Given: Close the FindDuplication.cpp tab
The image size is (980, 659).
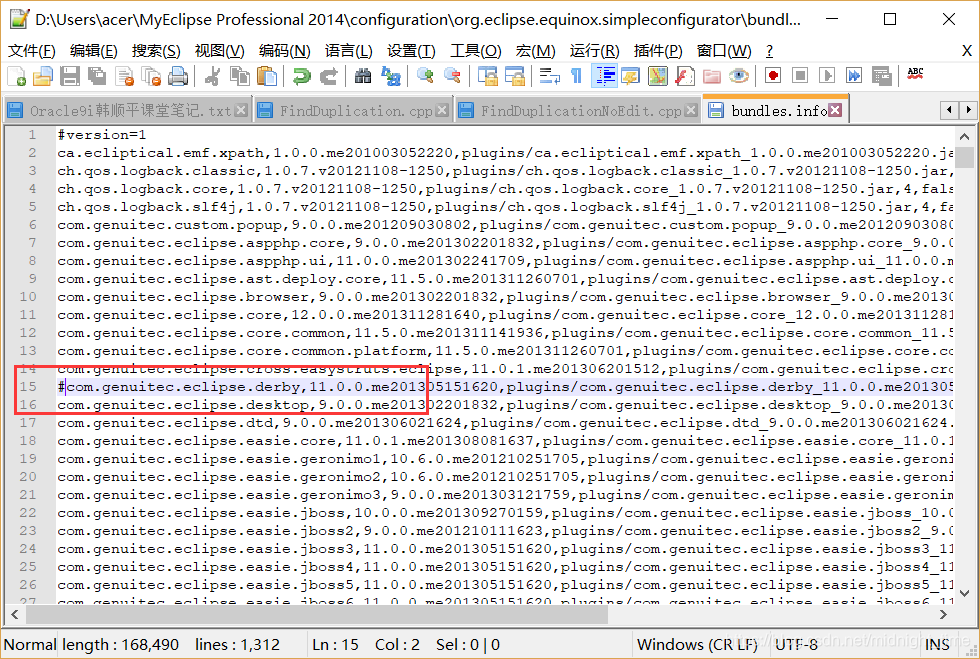Looking at the screenshot, I should coord(442,111).
